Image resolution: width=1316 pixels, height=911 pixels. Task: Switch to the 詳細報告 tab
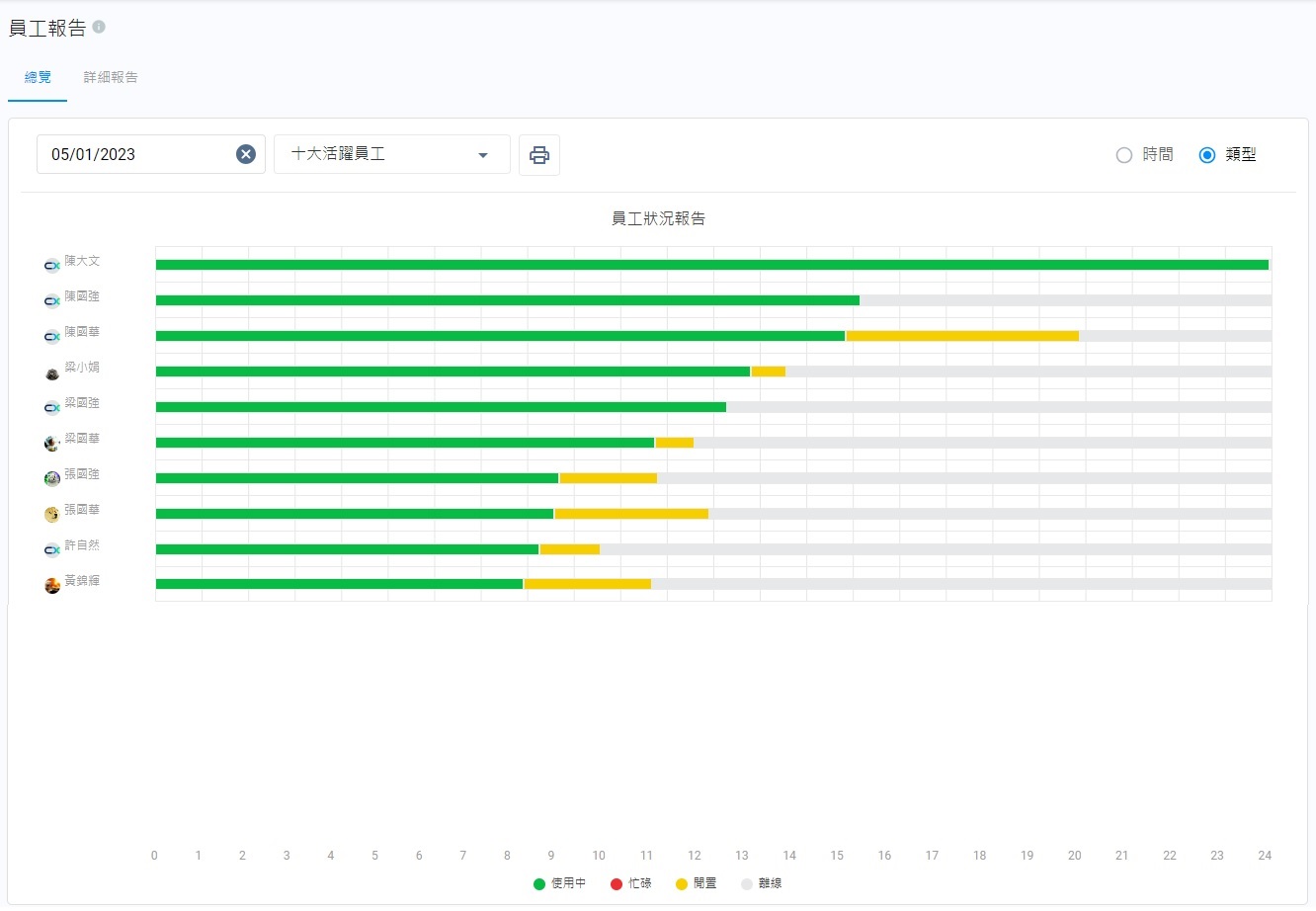pos(111,77)
